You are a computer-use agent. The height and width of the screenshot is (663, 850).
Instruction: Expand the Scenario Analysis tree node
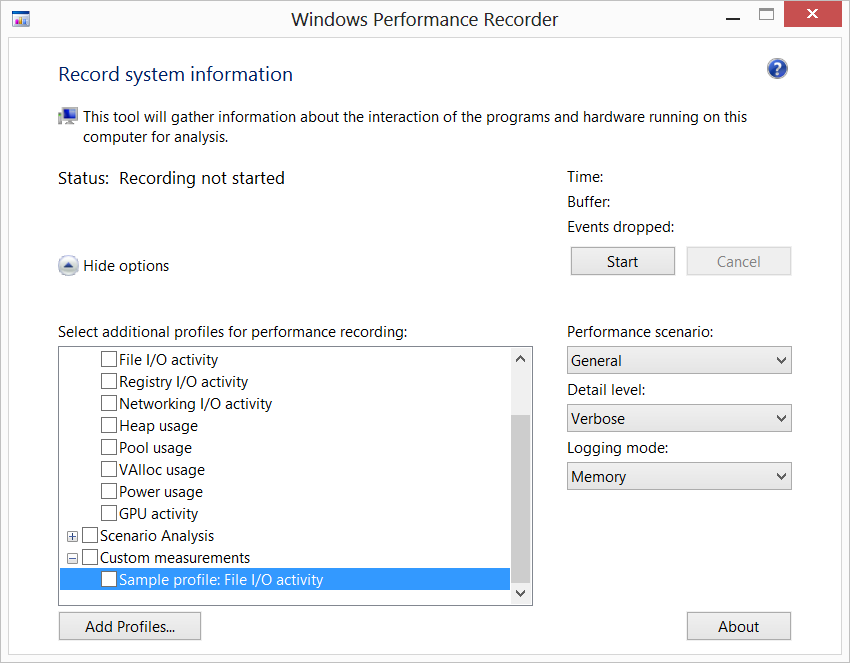72,536
